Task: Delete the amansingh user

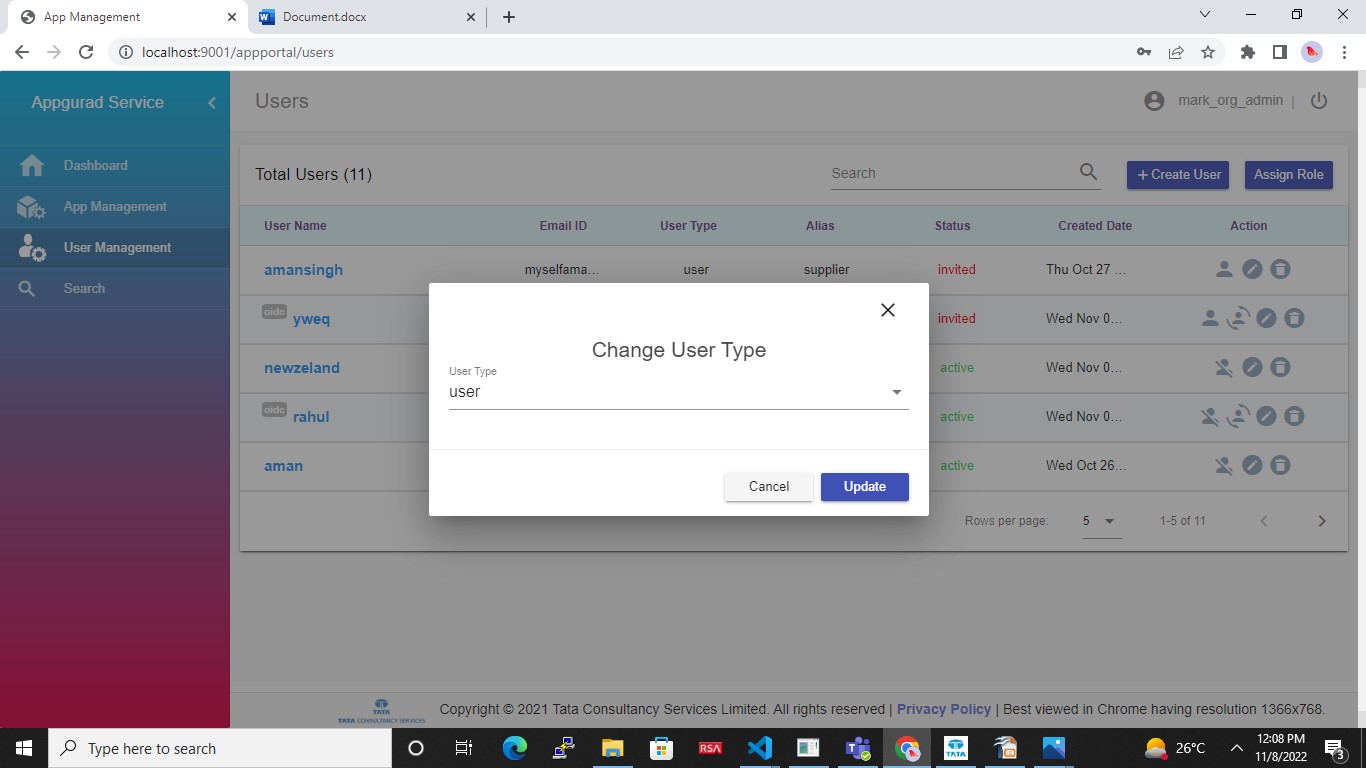Action: point(1280,269)
